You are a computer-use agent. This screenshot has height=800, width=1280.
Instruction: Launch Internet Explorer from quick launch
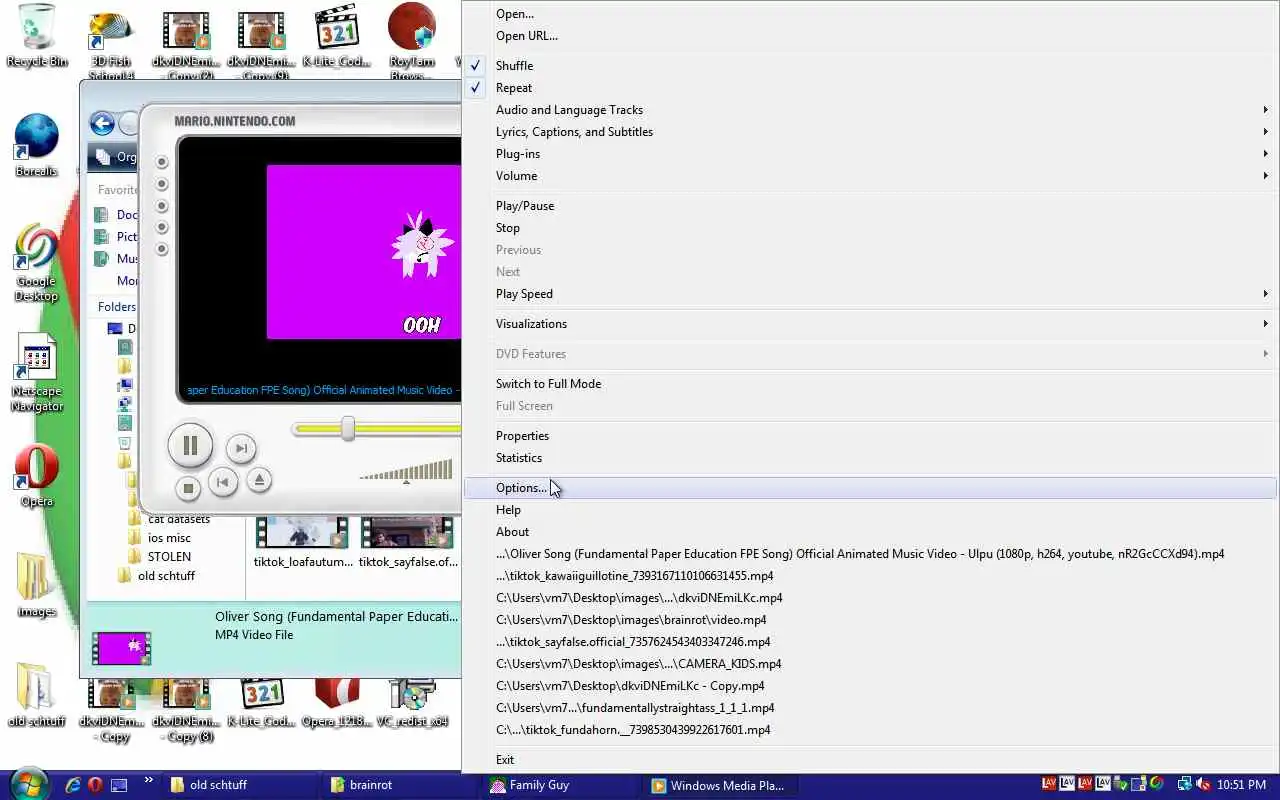(73, 786)
